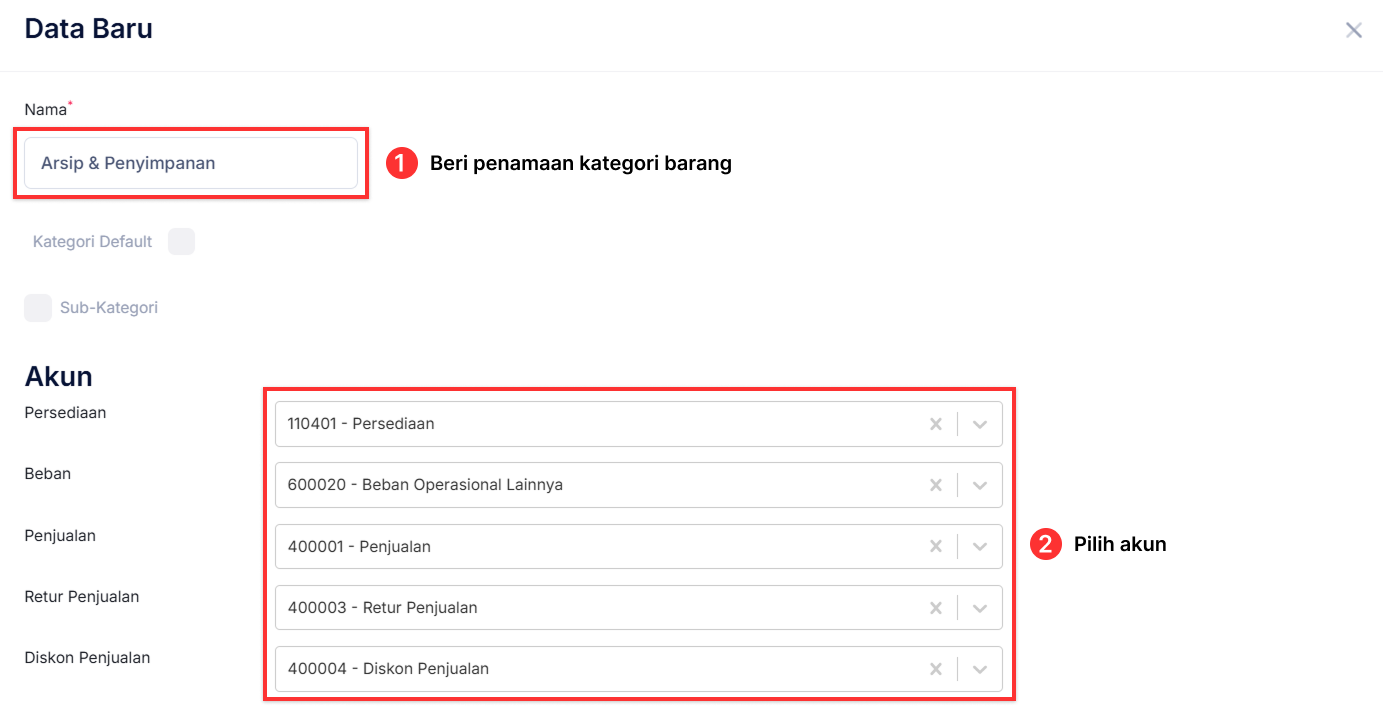1383x706 pixels.
Task: Click the Data Baru dialog title
Action: click(88, 28)
